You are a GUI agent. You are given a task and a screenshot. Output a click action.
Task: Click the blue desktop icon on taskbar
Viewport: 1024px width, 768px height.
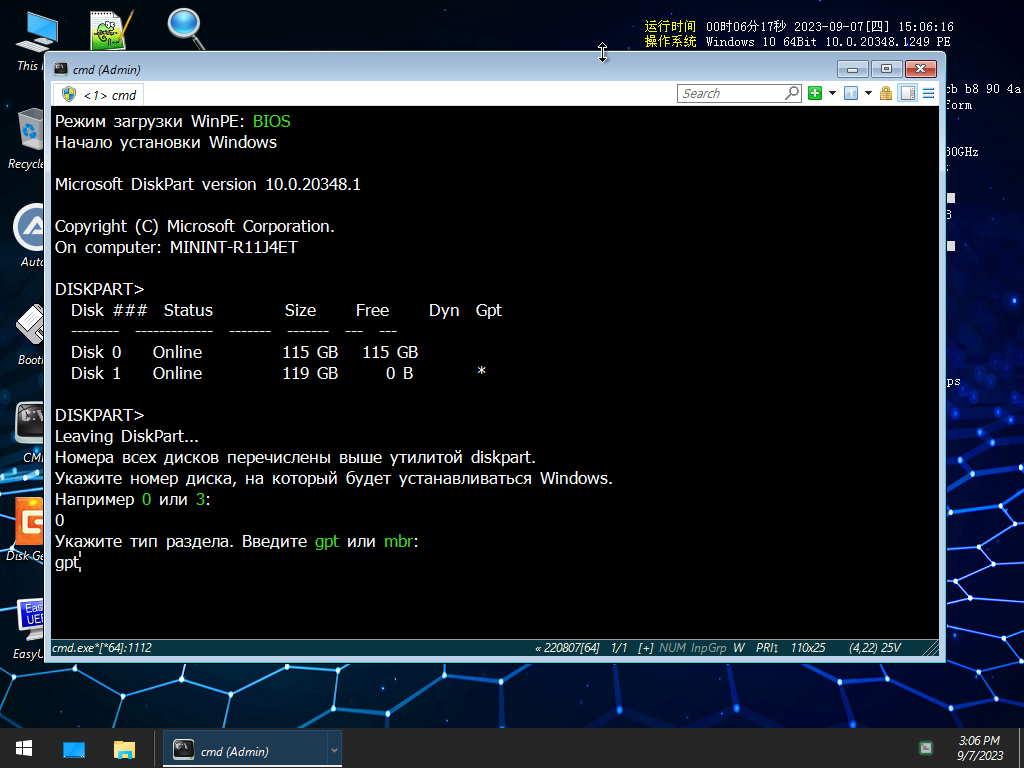click(x=74, y=748)
